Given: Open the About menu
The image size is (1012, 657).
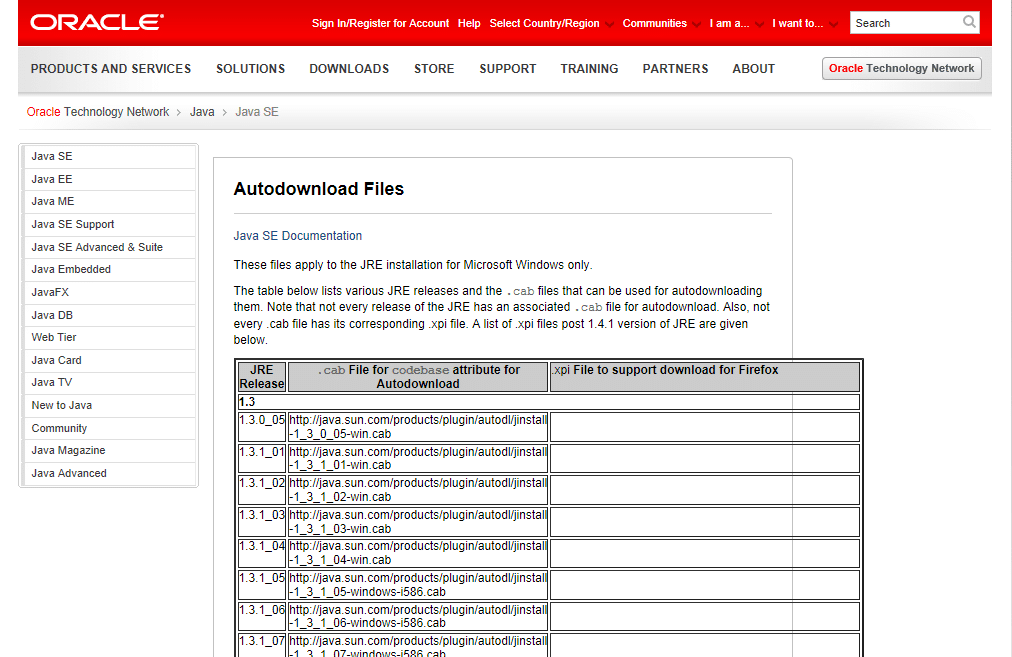Looking at the screenshot, I should [x=754, y=68].
